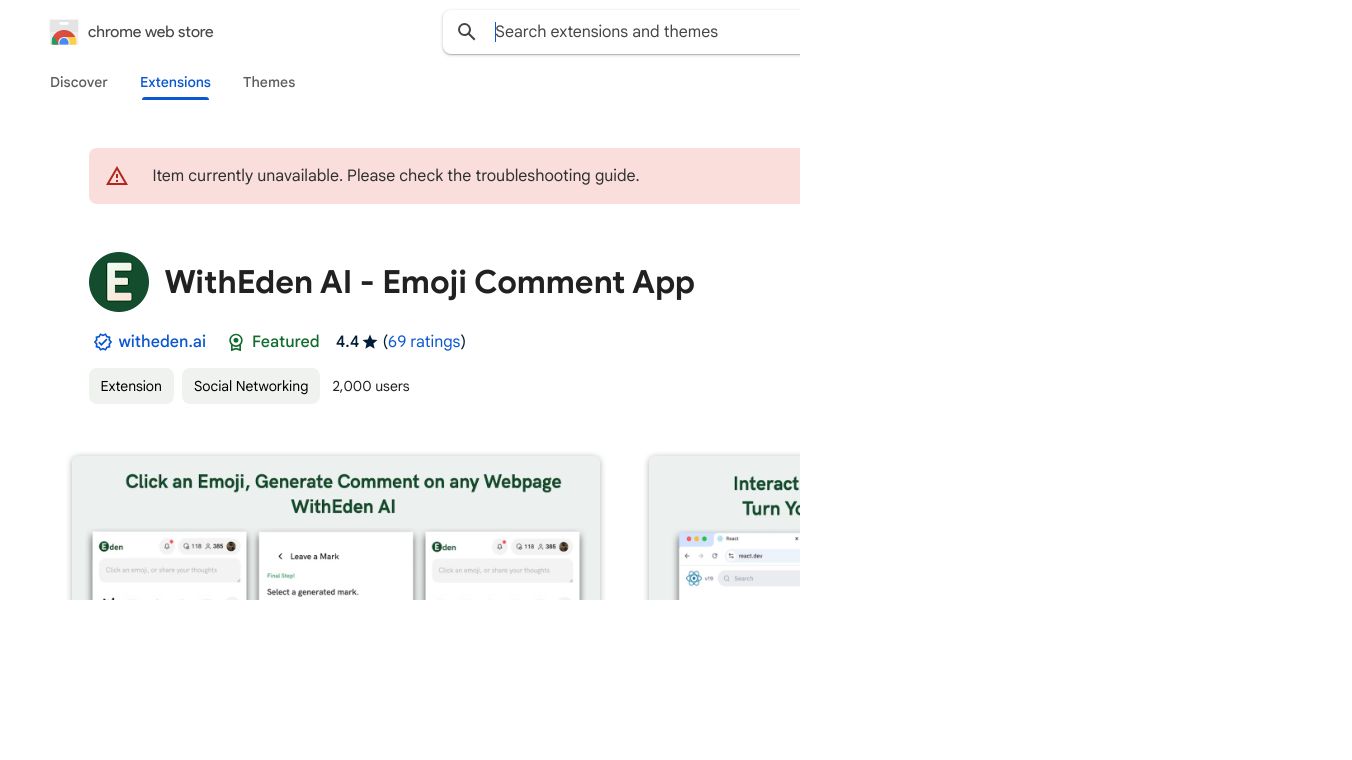Click the 'chrome web store' title text
Screen dimensions: 1352x760
[x=151, y=32]
